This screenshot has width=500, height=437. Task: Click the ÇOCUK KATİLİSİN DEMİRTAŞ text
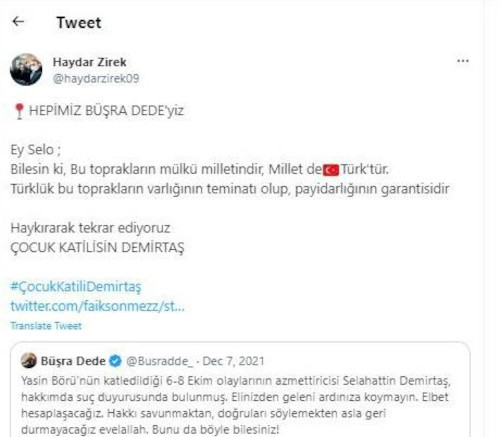97,248
